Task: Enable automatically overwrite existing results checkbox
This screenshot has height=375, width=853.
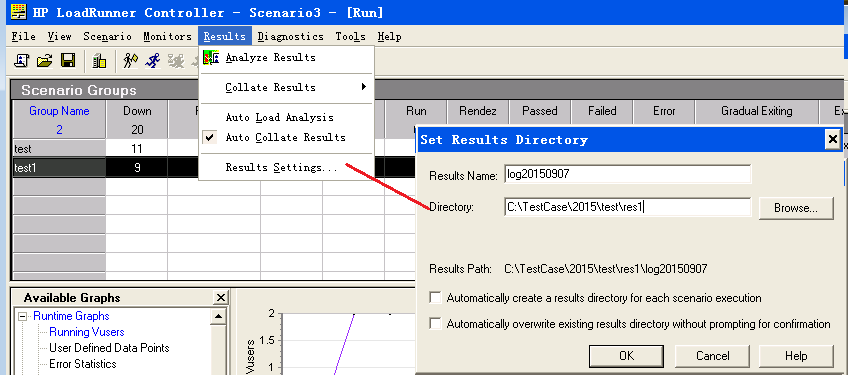Action: (435, 324)
